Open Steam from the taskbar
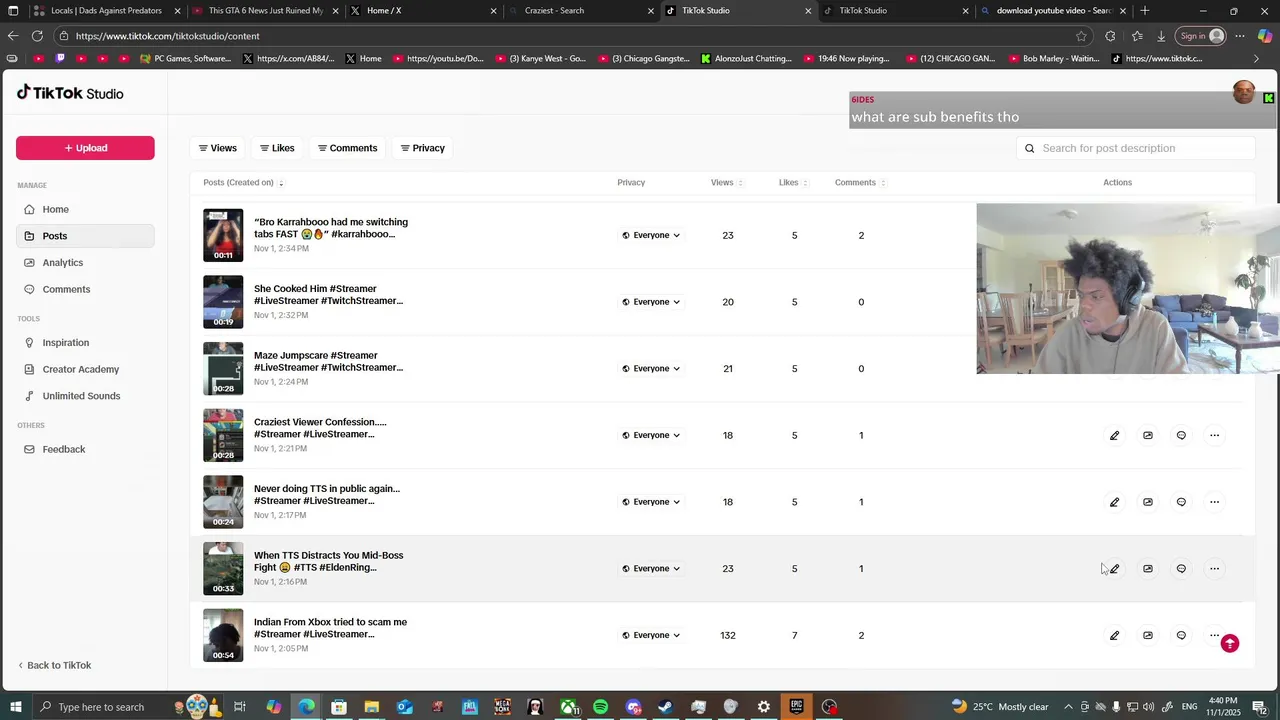This screenshot has width=1280, height=720. coord(665,707)
